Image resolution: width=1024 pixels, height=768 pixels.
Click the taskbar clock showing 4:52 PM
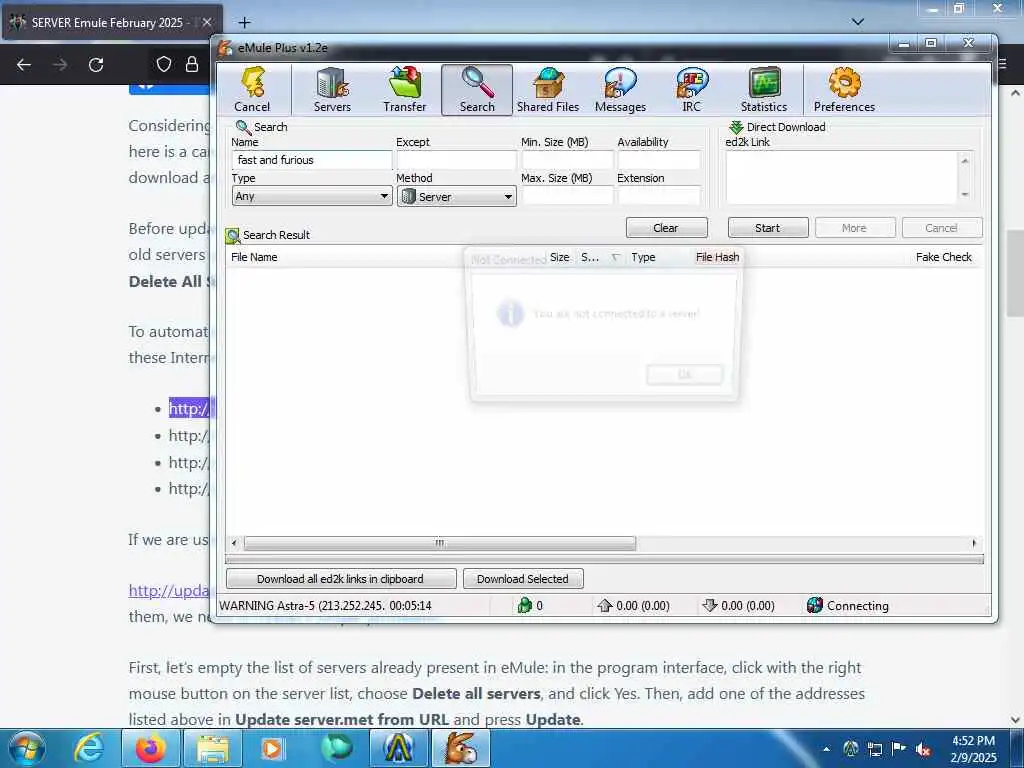click(x=973, y=749)
